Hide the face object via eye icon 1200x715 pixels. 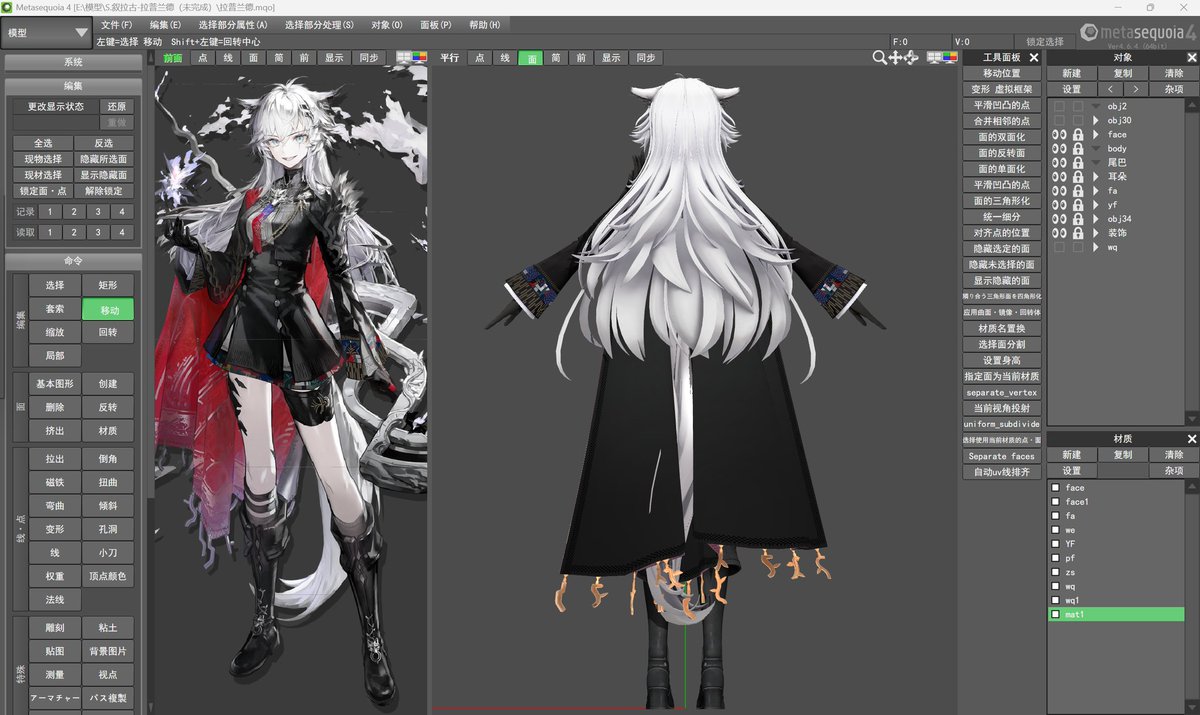tap(1059, 134)
